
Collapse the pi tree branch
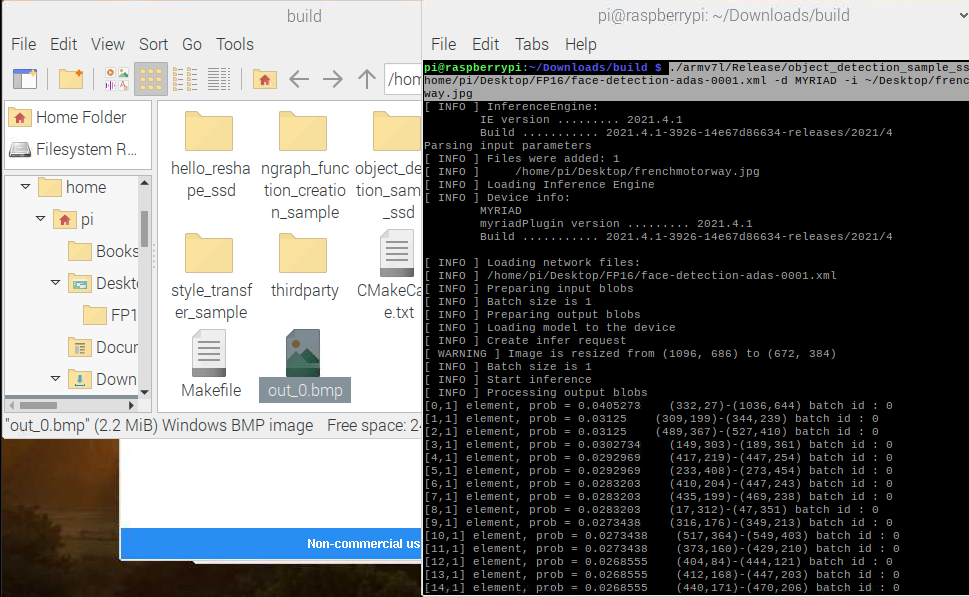pyautogui.click(x=39, y=219)
